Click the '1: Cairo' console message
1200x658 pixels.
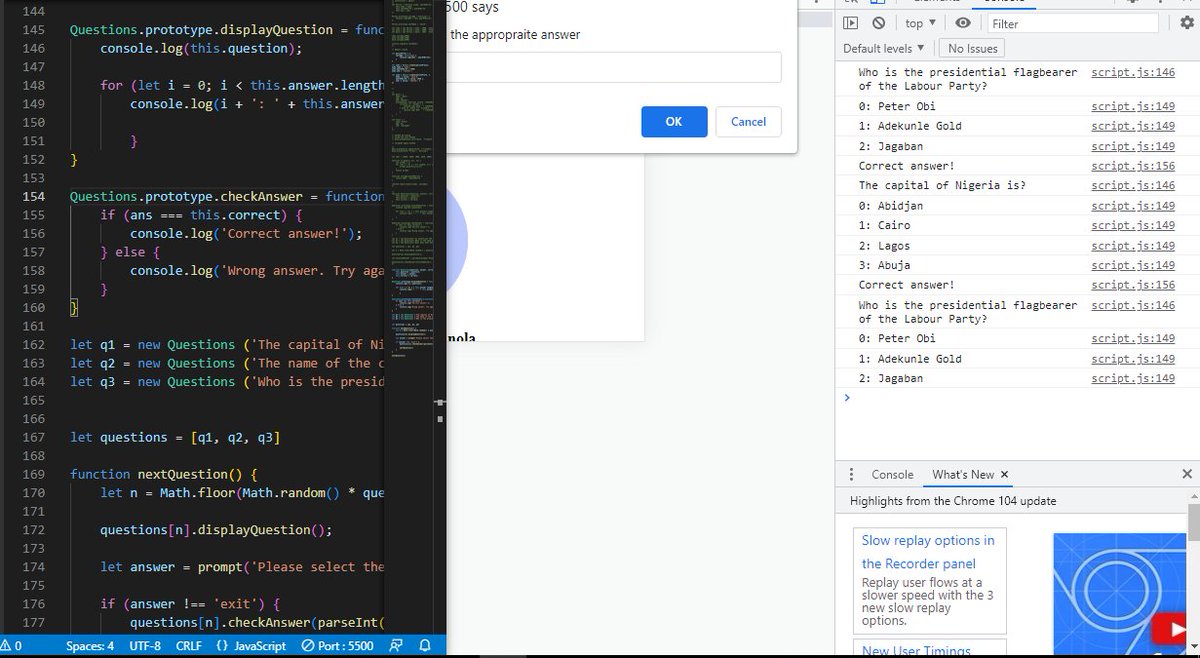[x=884, y=225]
